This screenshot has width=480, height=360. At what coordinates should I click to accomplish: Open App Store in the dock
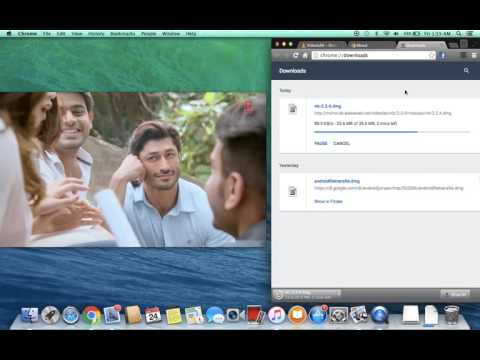coord(318,315)
